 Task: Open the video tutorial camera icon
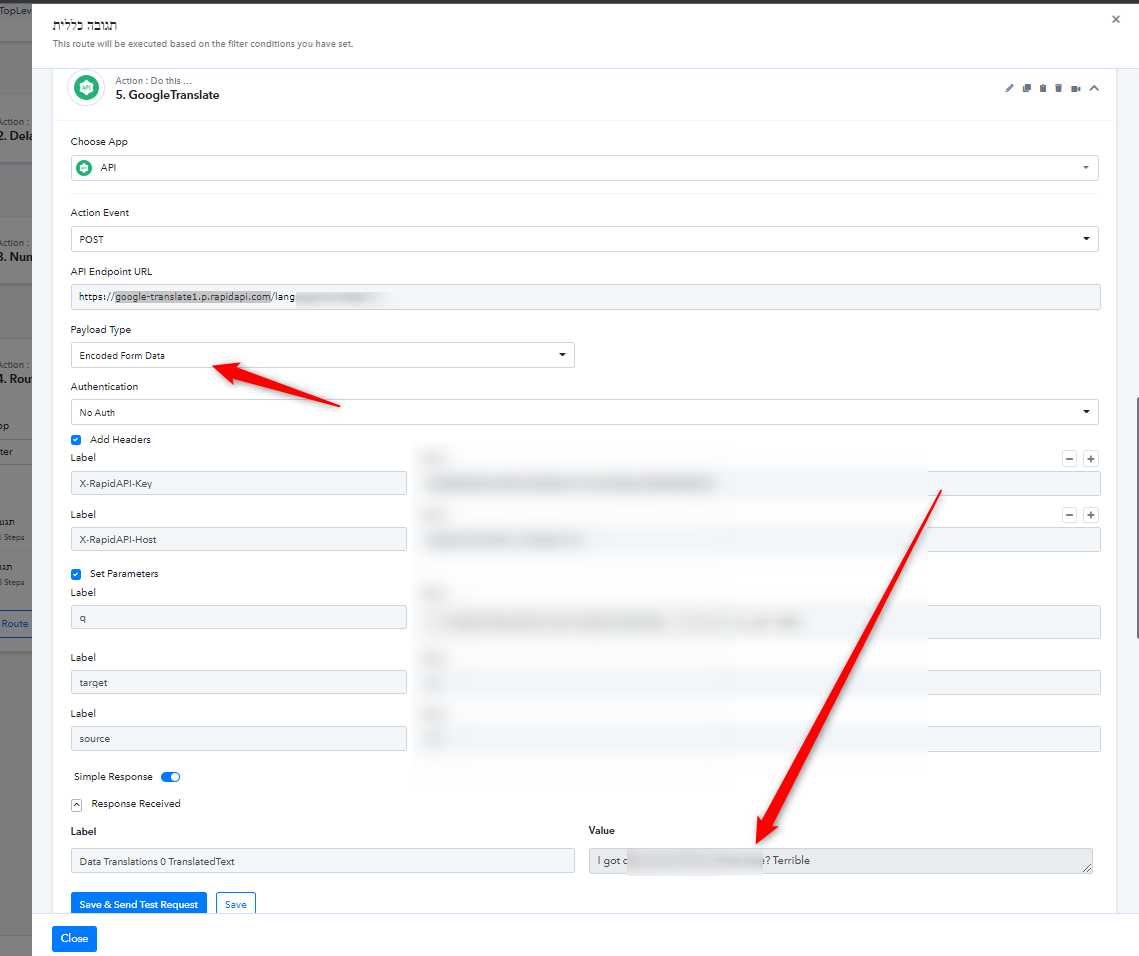click(x=1076, y=88)
